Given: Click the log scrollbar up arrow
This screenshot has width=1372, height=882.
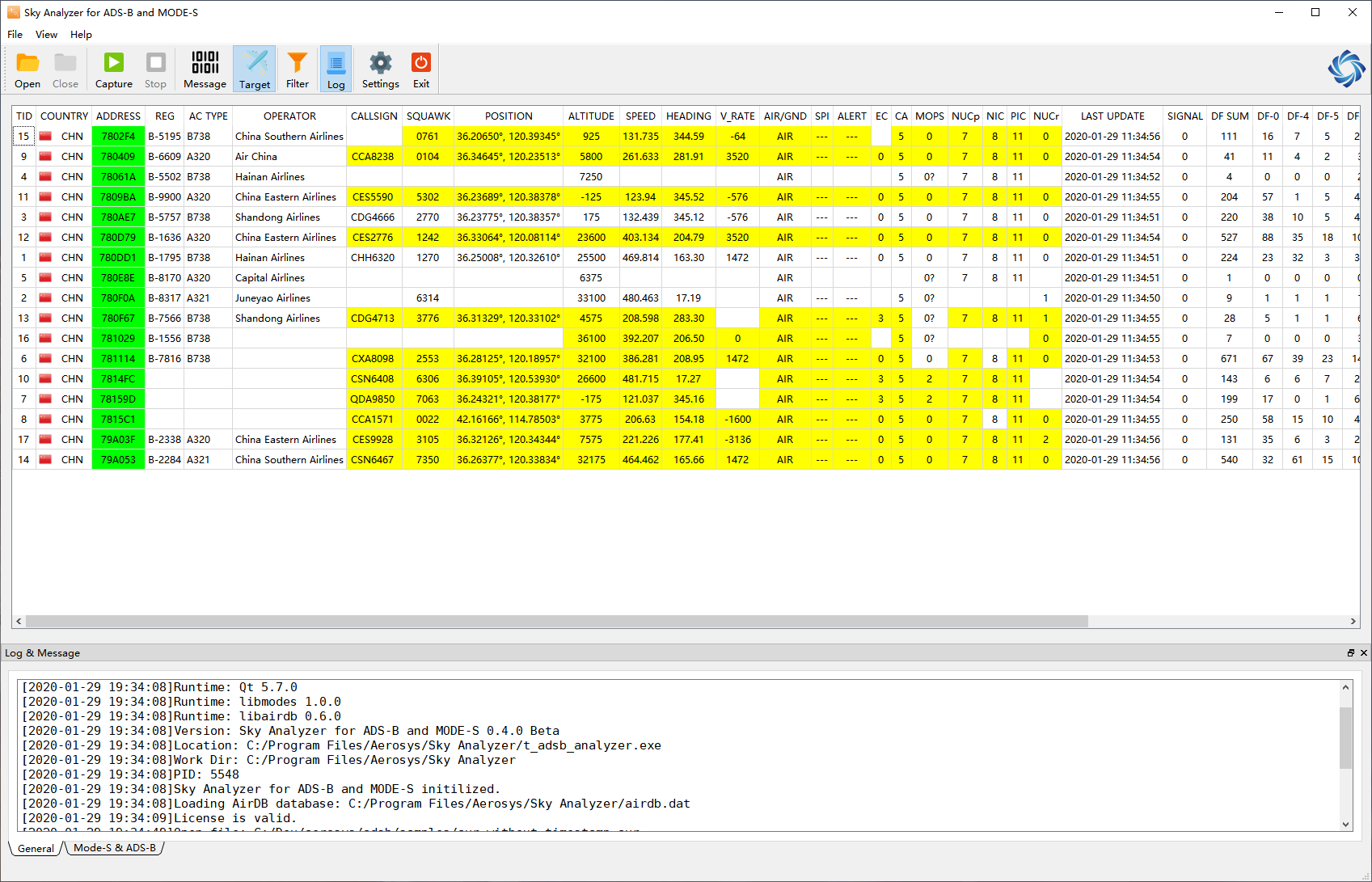Looking at the screenshot, I should click(1345, 686).
